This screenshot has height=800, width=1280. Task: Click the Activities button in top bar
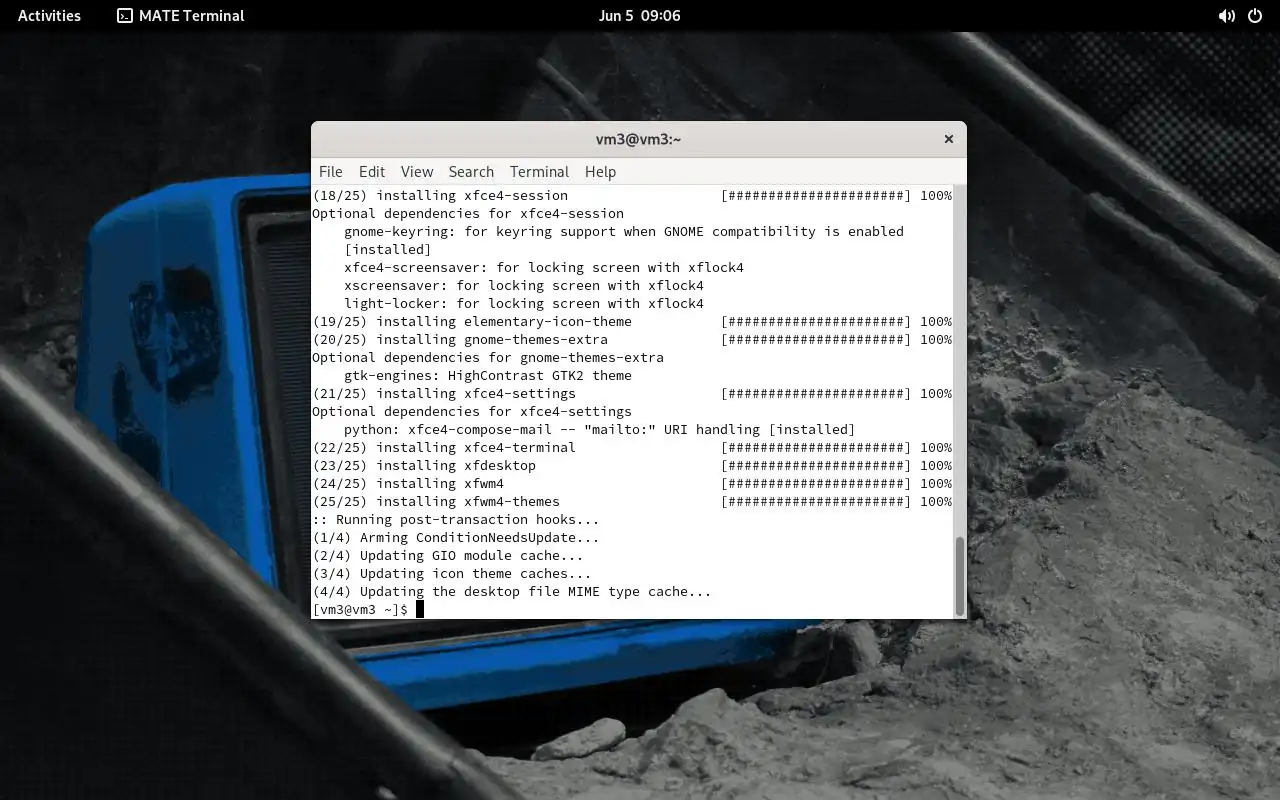point(49,15)
